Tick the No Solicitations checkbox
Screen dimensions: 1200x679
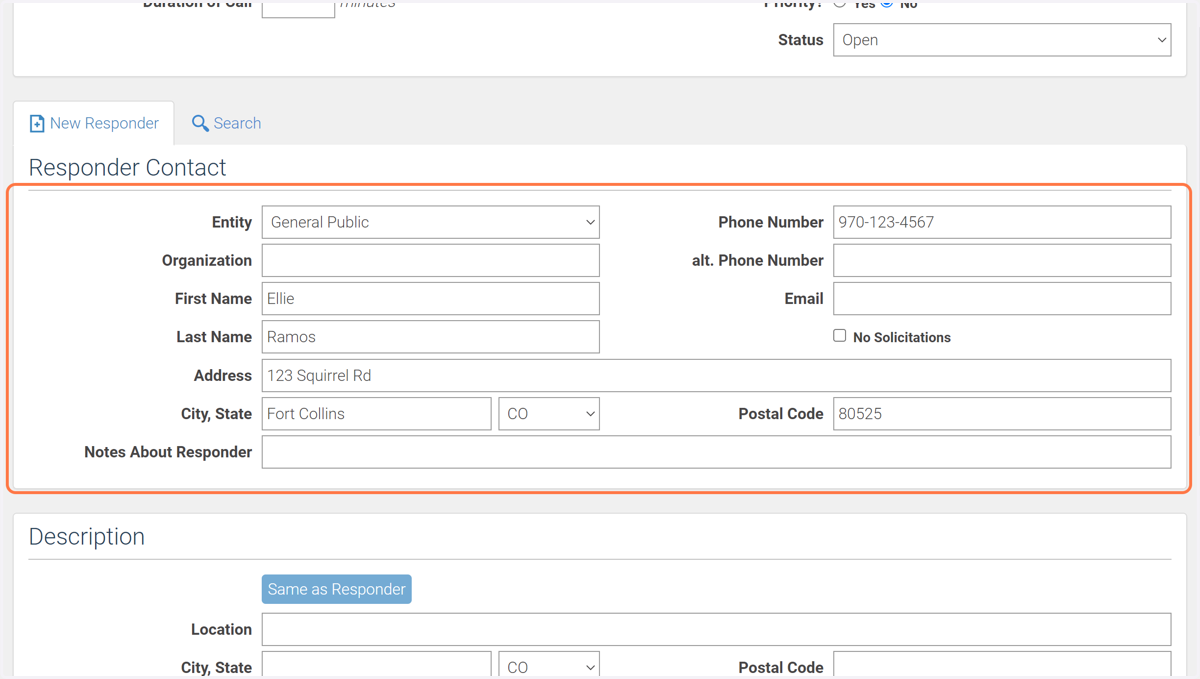[x=840, y=336]
